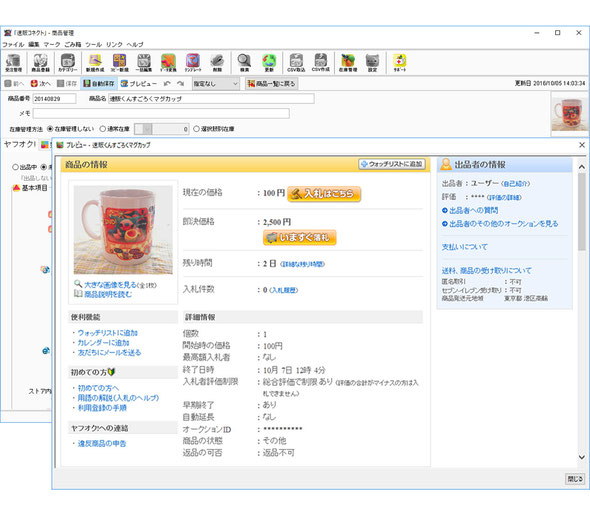The height and width of the screenshot is (519, 590).
Task: Go to next item with 次へ
Action: click(40, 84)
